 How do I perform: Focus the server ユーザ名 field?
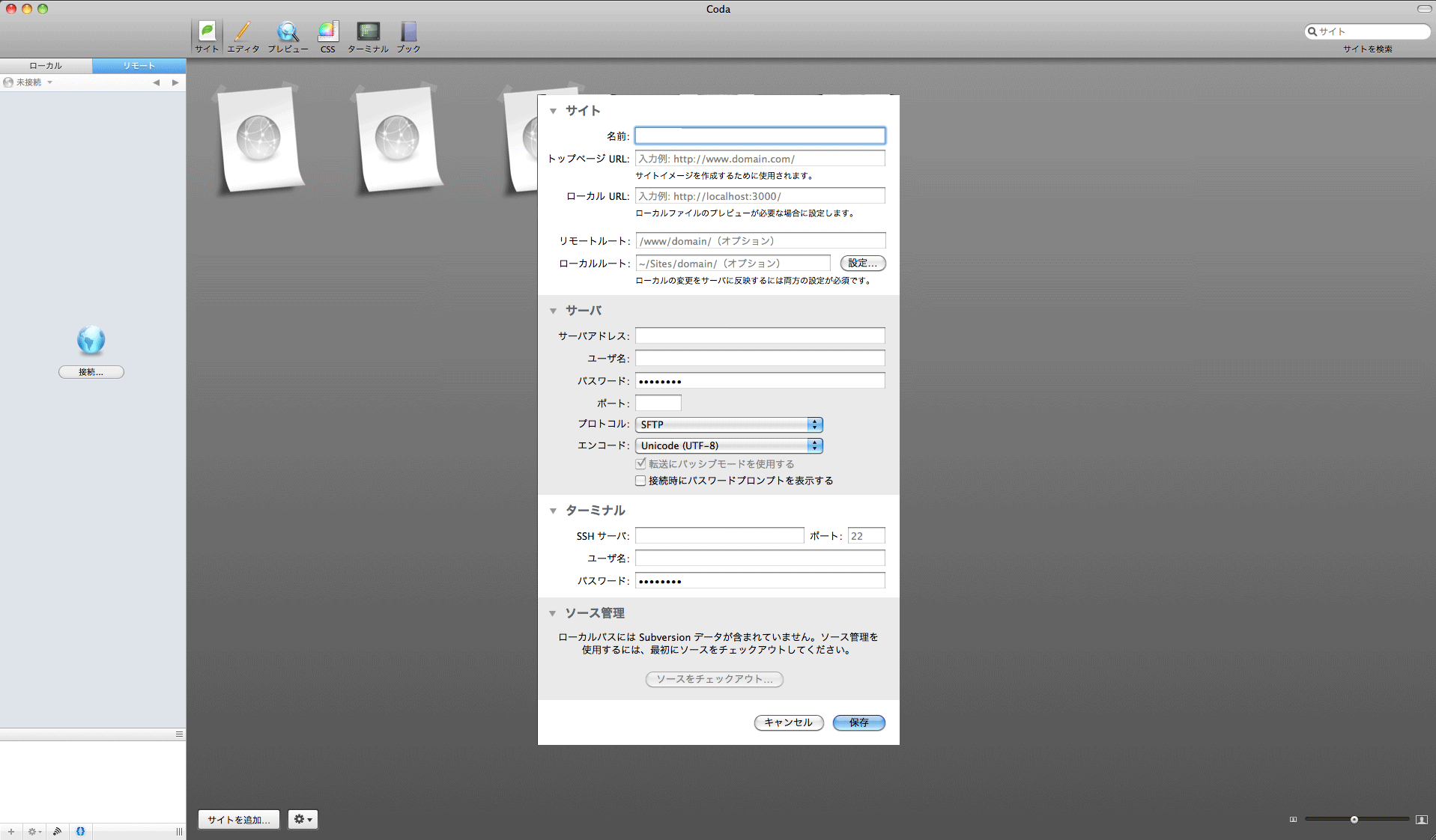[x=760, y=358]
